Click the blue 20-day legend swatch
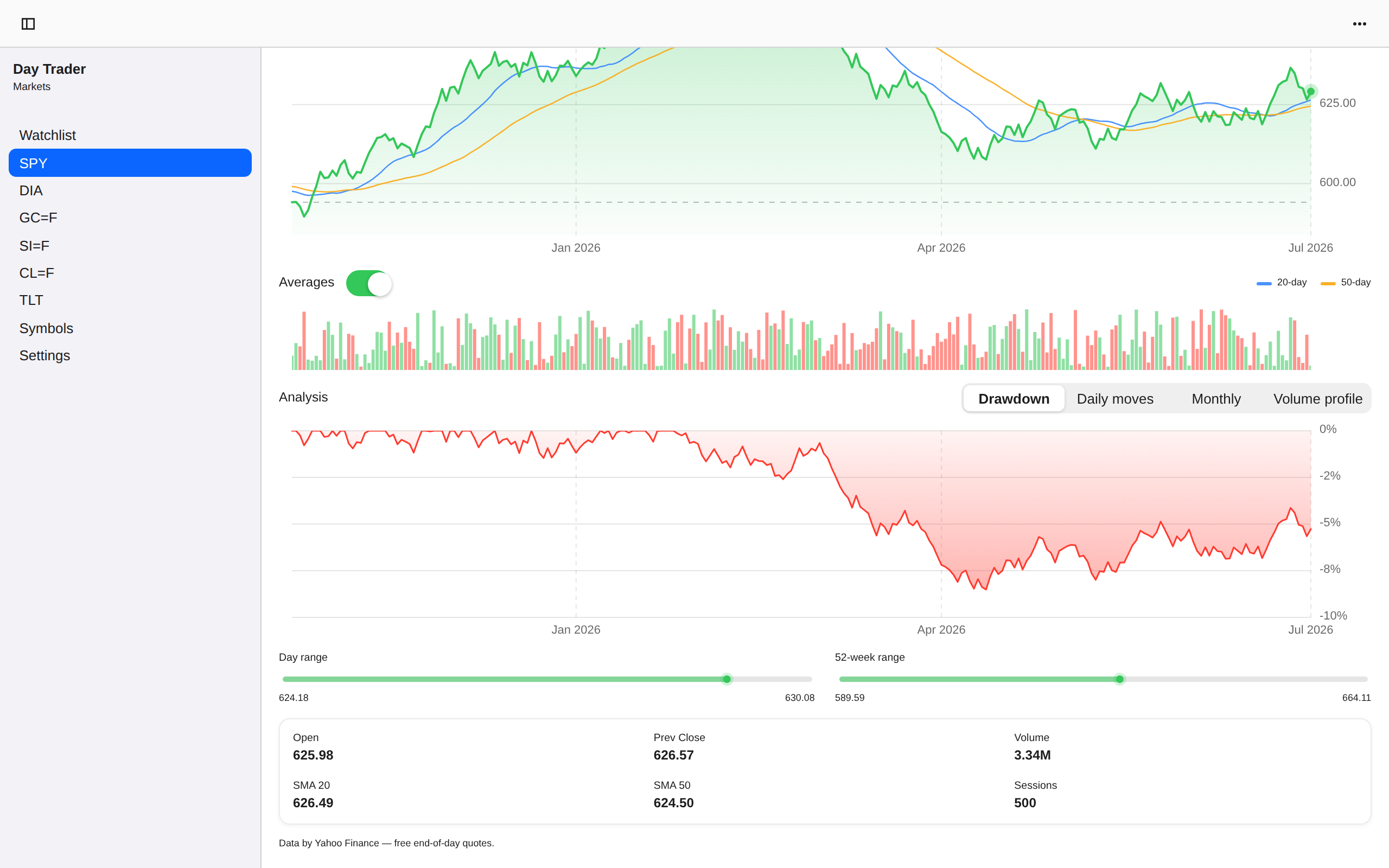1389x868 pixels. coord(1264,283)
